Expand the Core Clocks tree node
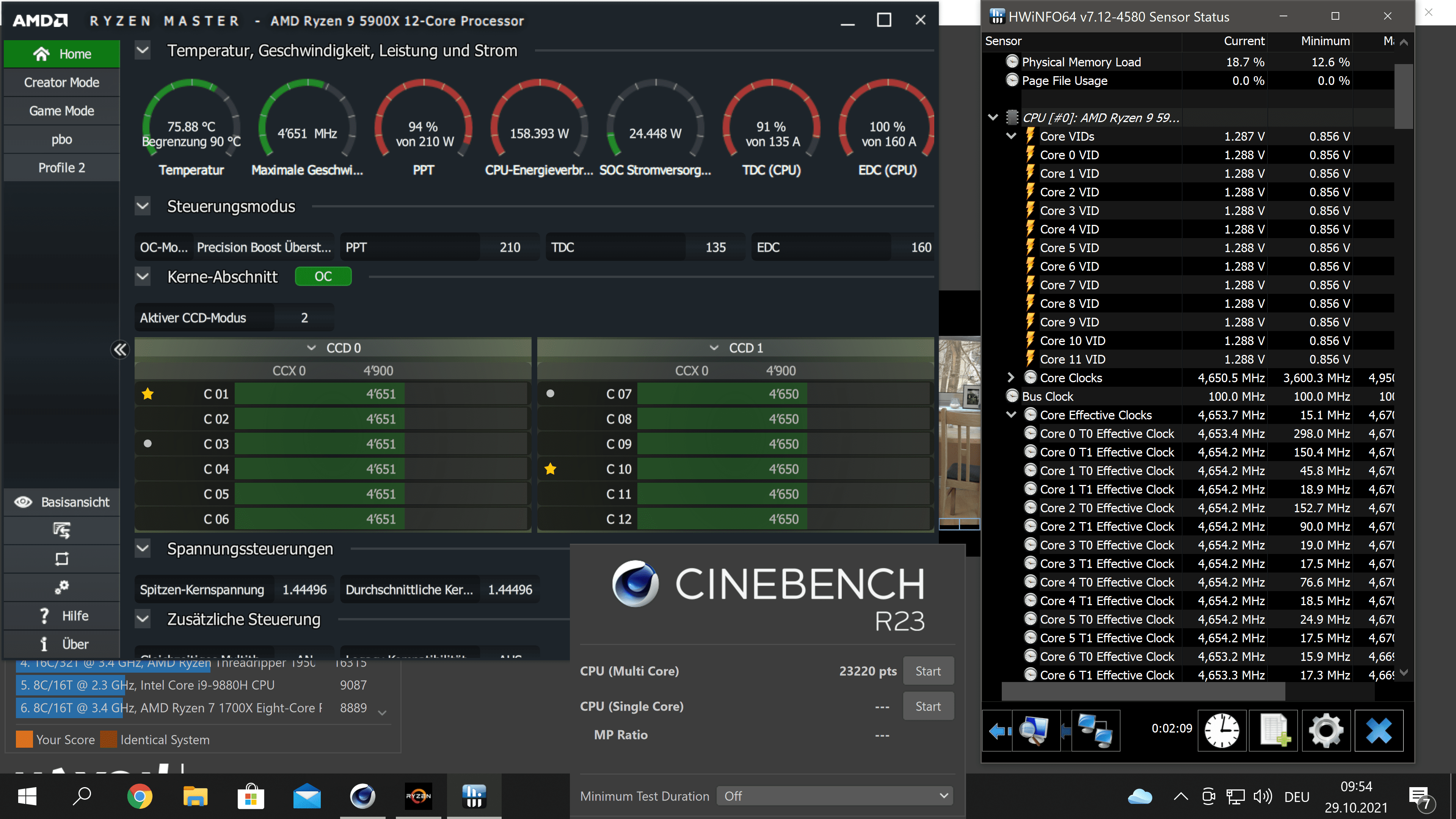Image resolution: width=1456 pixels, height=819 pixels. [x=1010, y=378]
